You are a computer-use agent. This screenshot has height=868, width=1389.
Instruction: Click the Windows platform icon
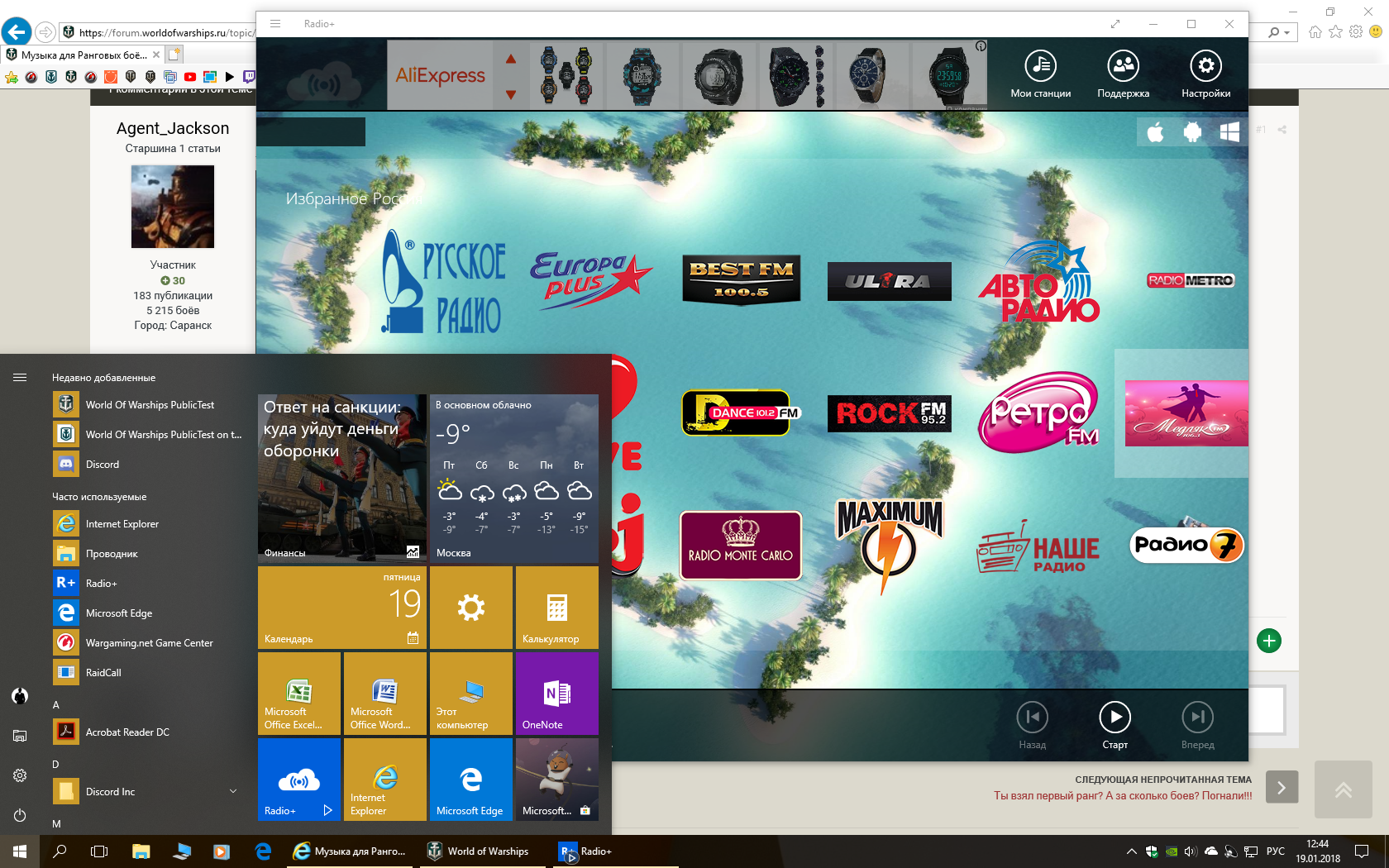point(1229,132)
